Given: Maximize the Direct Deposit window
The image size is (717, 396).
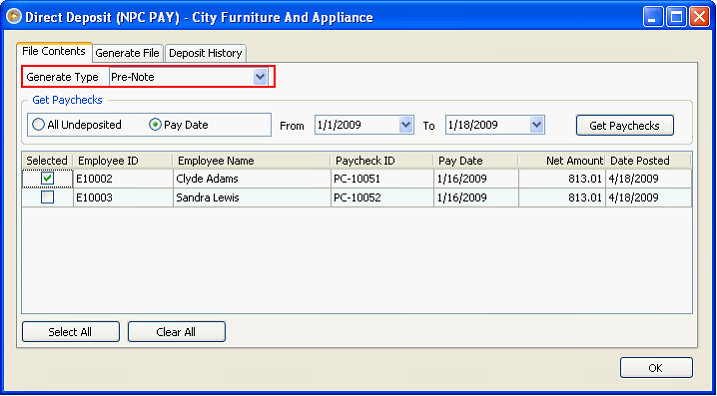Looking at the screenshot, I should tap(676, 17).
